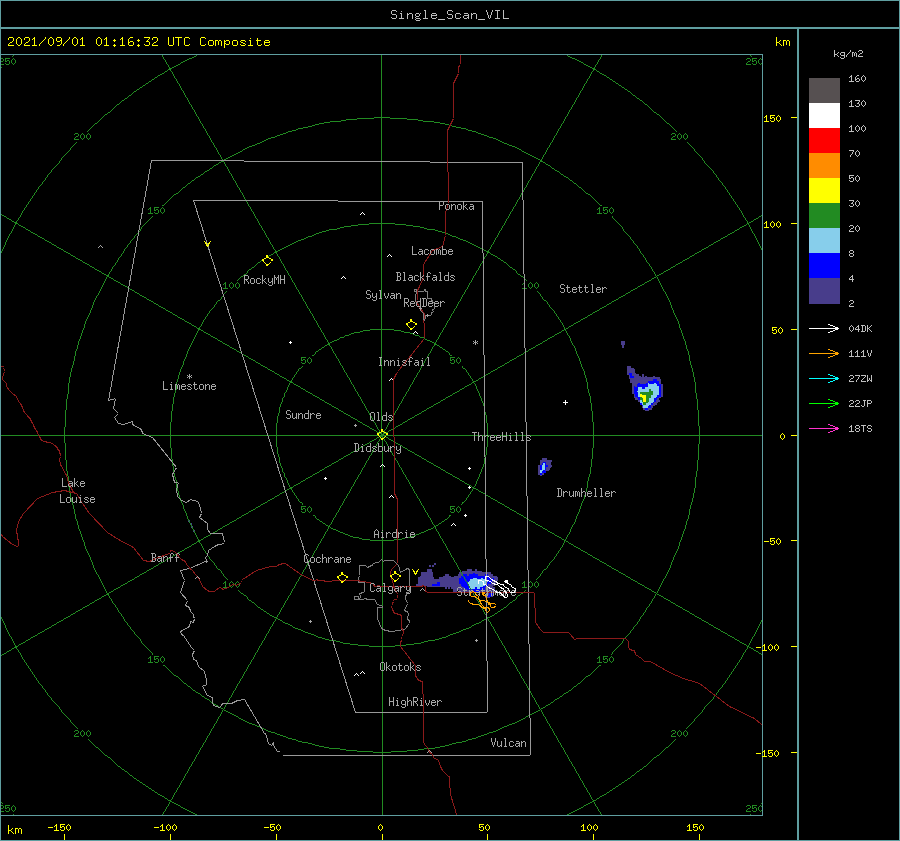Click the orange storm track lines near Strathmore

click(482, 602)
